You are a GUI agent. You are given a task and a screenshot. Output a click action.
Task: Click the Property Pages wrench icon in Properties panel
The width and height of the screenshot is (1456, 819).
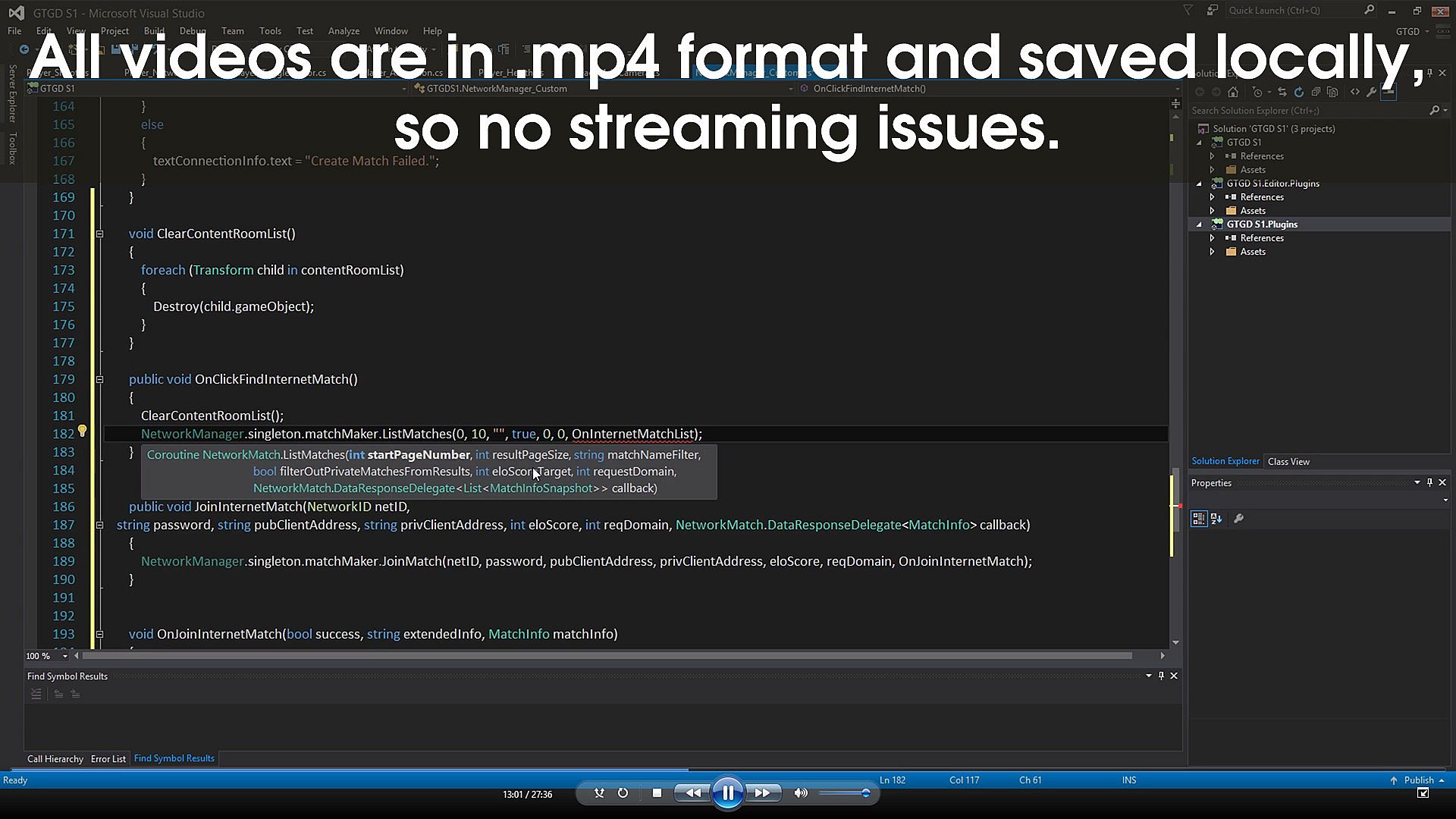coord(1238,519)
